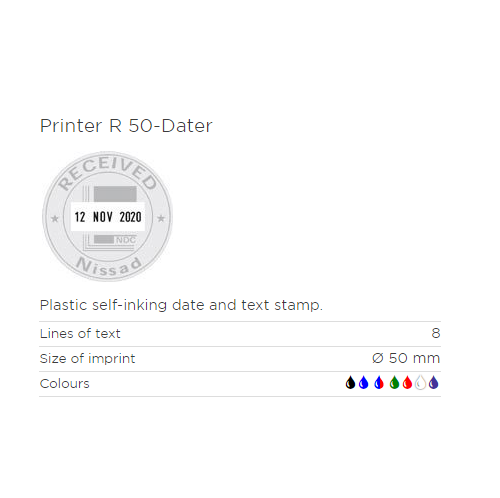Click the right star on the stamp

click(x=161, y=218)
